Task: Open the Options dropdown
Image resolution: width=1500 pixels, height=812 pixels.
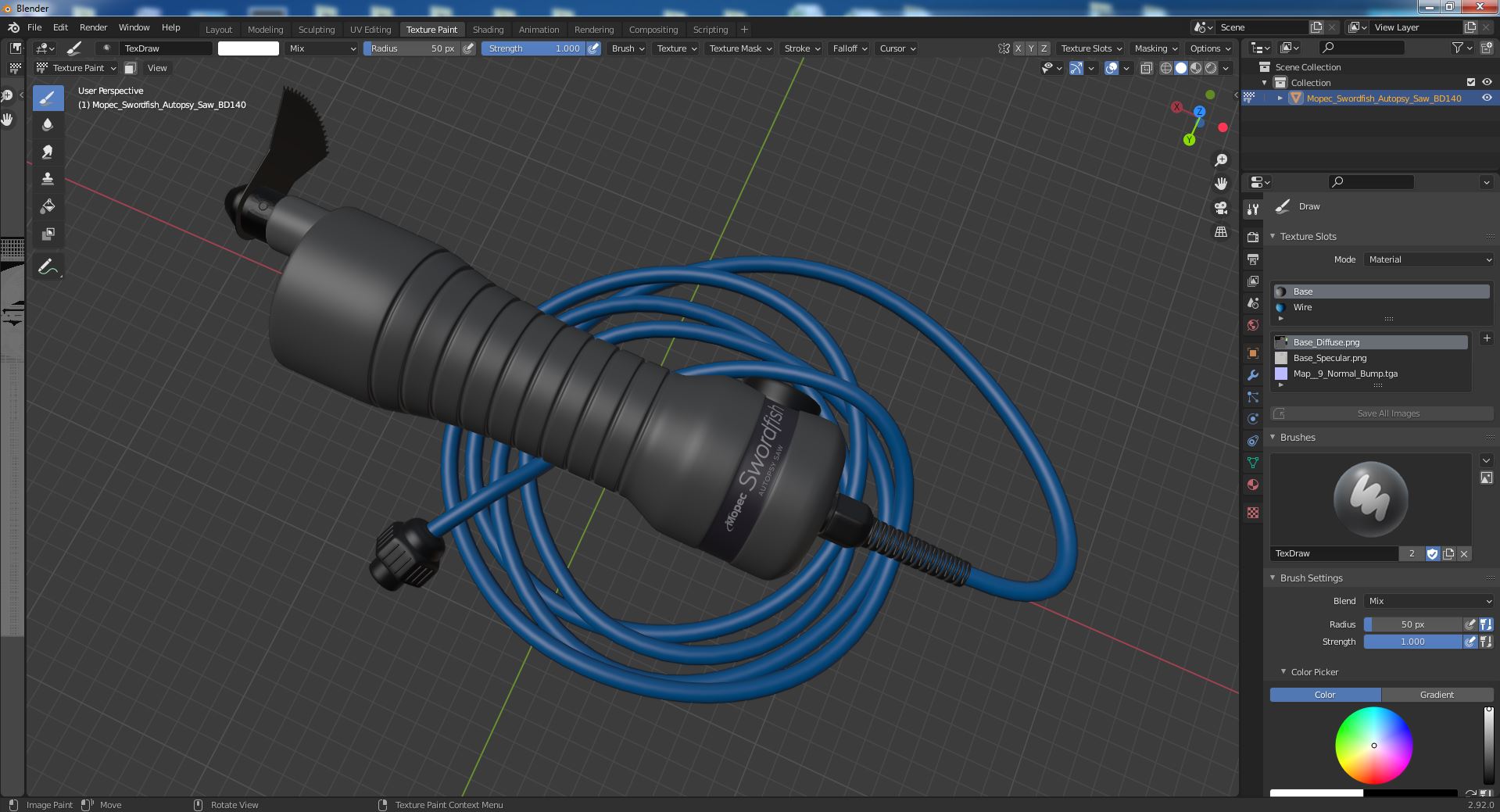Action: point(1209,48)
